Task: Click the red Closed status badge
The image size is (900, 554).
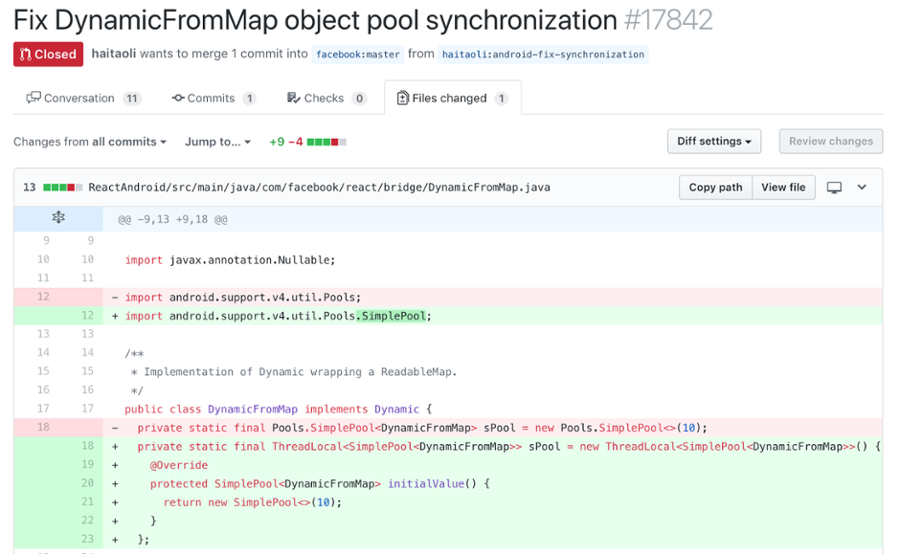Action: tap(48, 54)
